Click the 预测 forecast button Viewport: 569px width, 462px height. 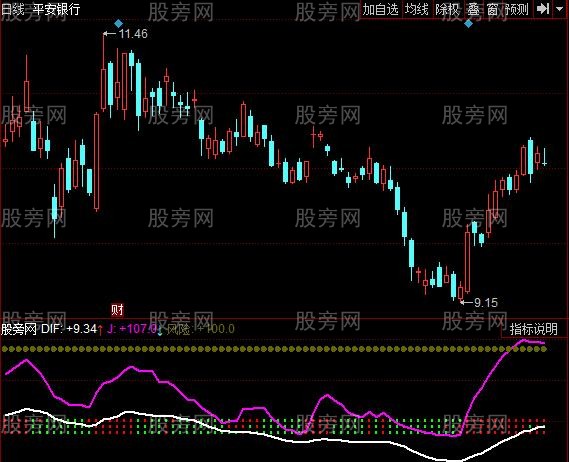(517, 9)
